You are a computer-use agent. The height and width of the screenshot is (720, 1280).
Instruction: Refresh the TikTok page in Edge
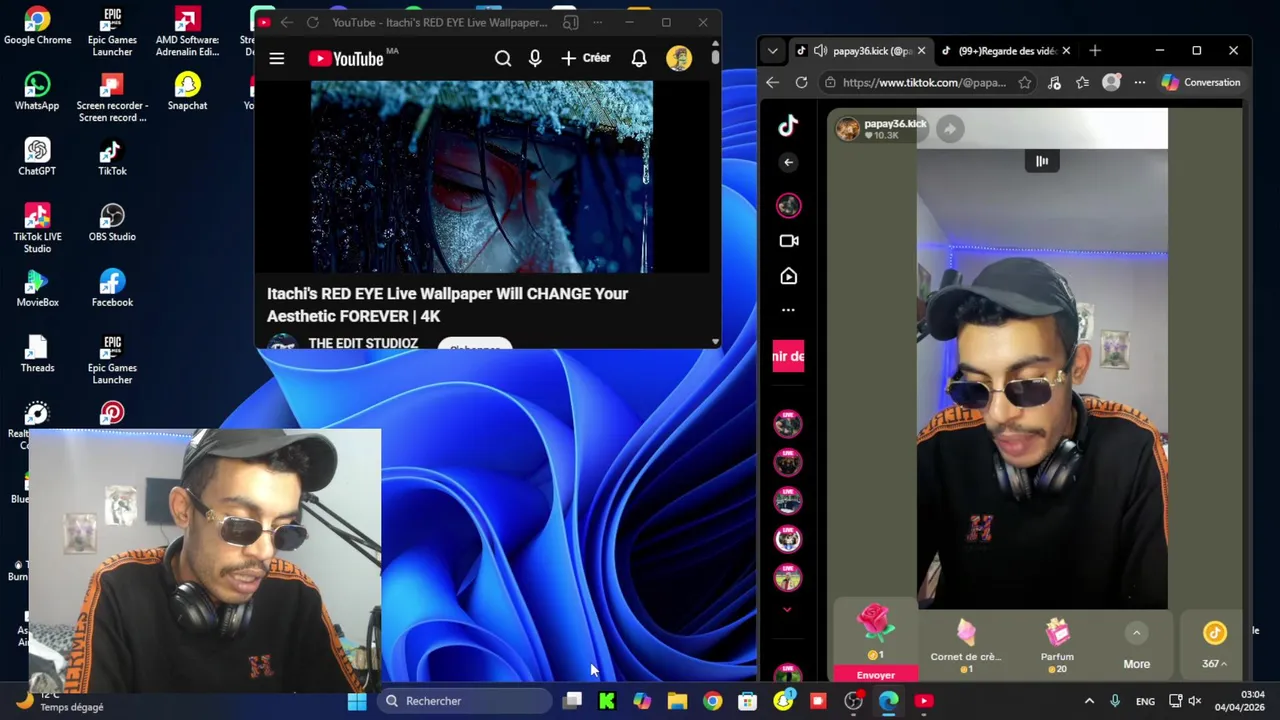[x=801, y=83]
